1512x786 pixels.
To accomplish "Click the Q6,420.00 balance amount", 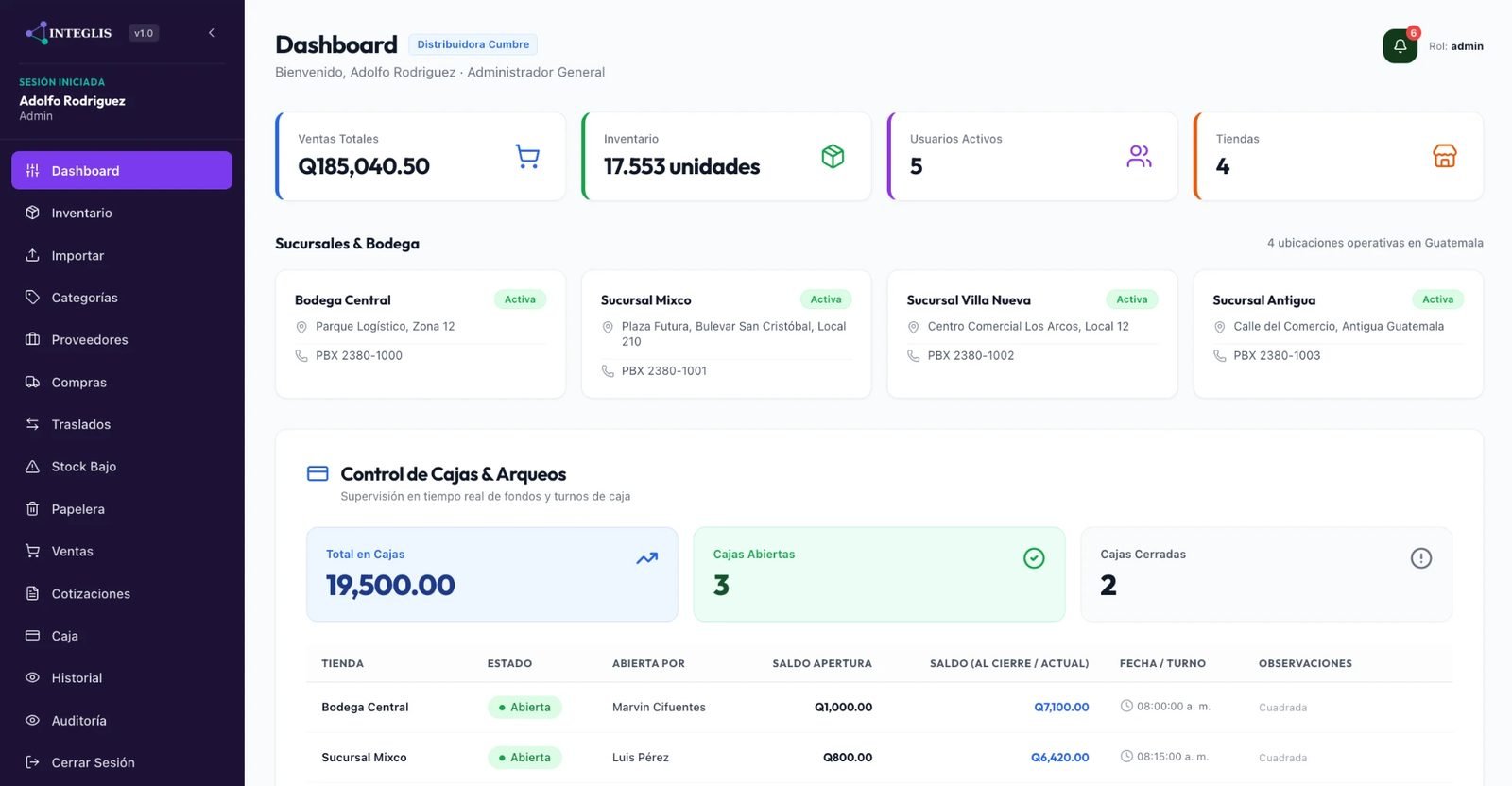I will pyautogui.click(x=1059, y=758).
